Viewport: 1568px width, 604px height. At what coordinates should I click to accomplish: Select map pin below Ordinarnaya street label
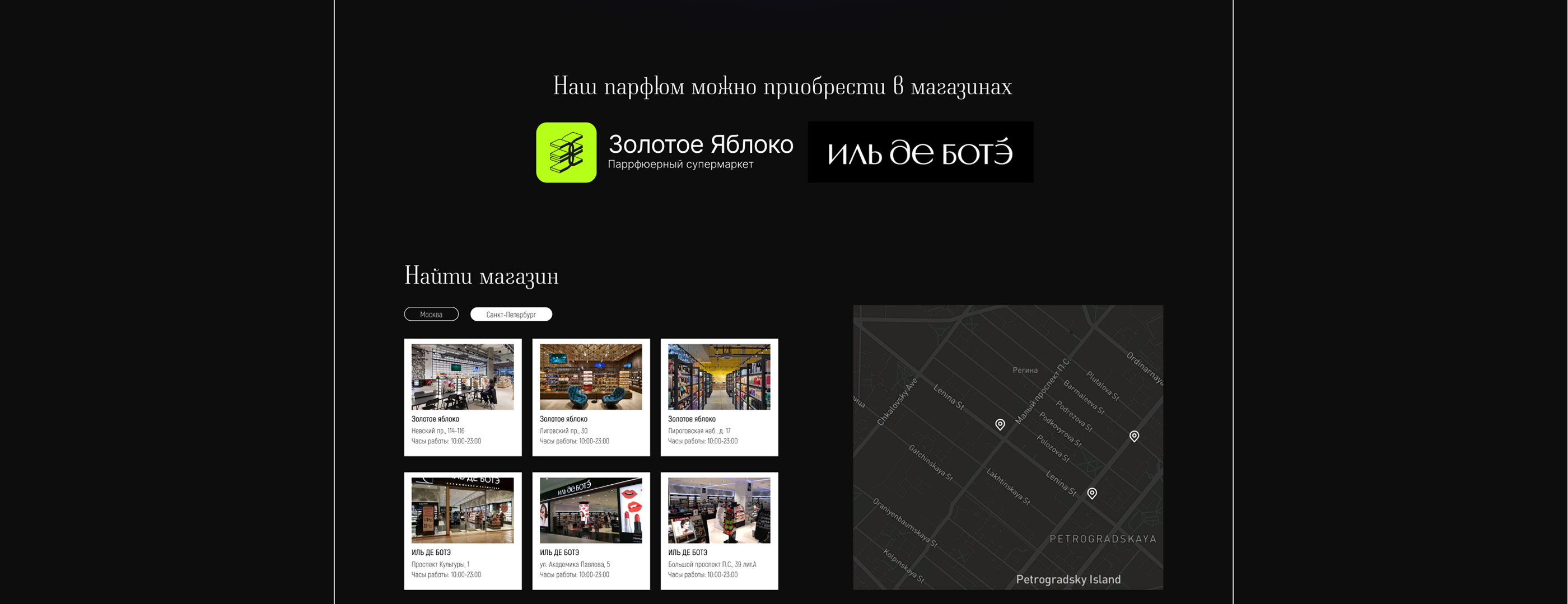pyautogui.click(x=1133, y=436)
